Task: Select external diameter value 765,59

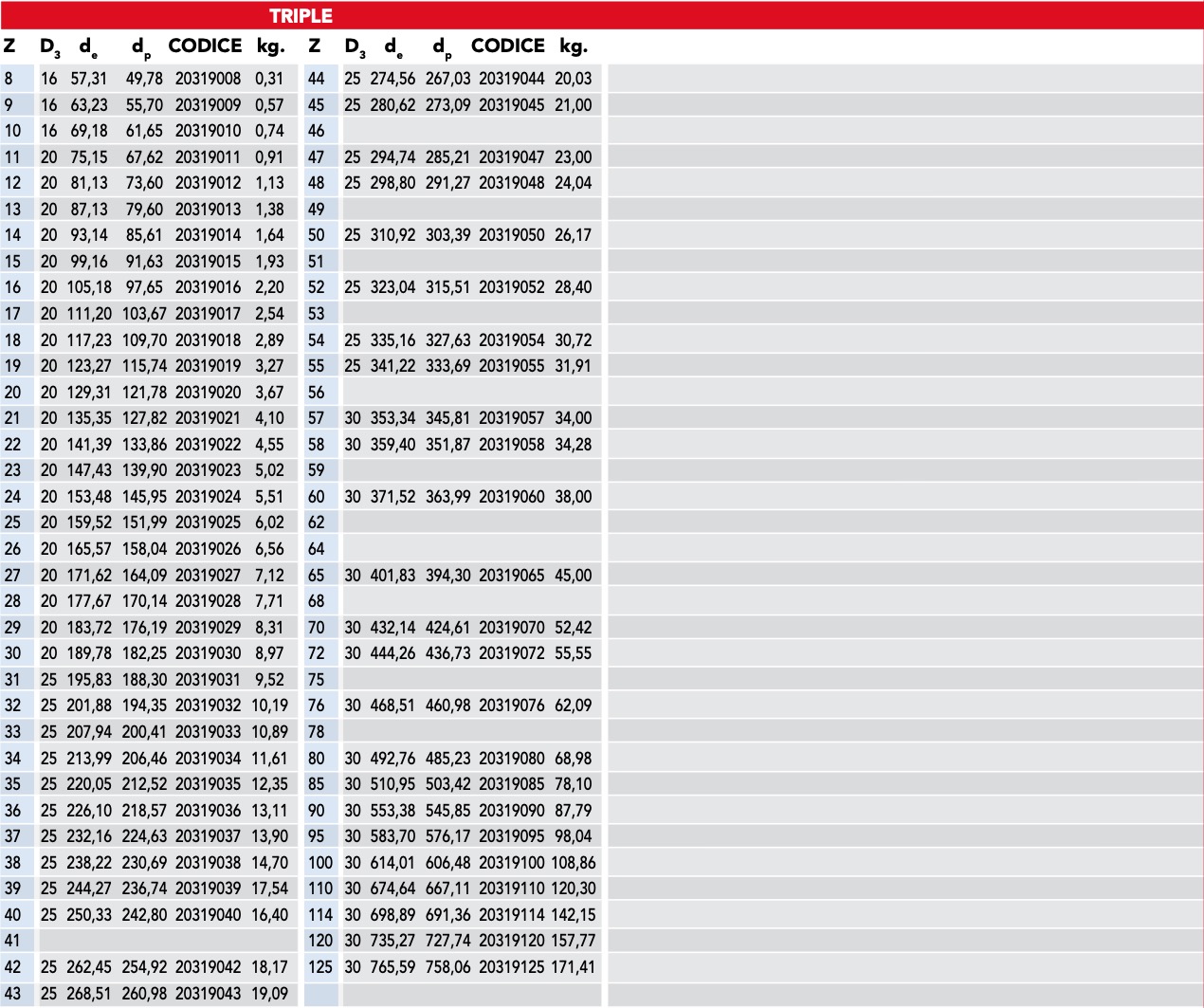Action: (x=392, y=967)
